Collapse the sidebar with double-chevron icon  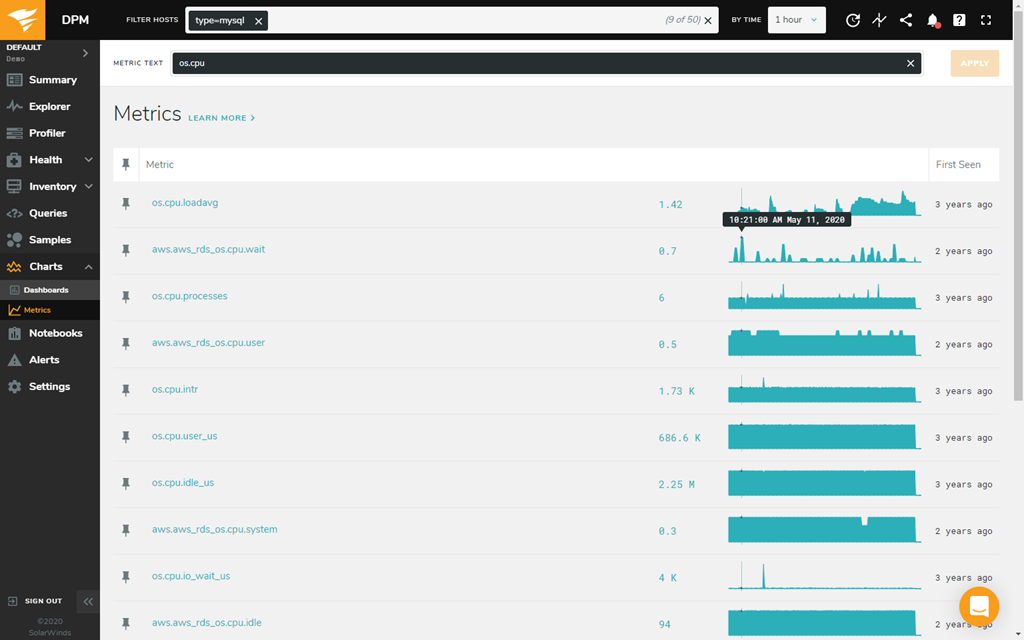(88, 601)
